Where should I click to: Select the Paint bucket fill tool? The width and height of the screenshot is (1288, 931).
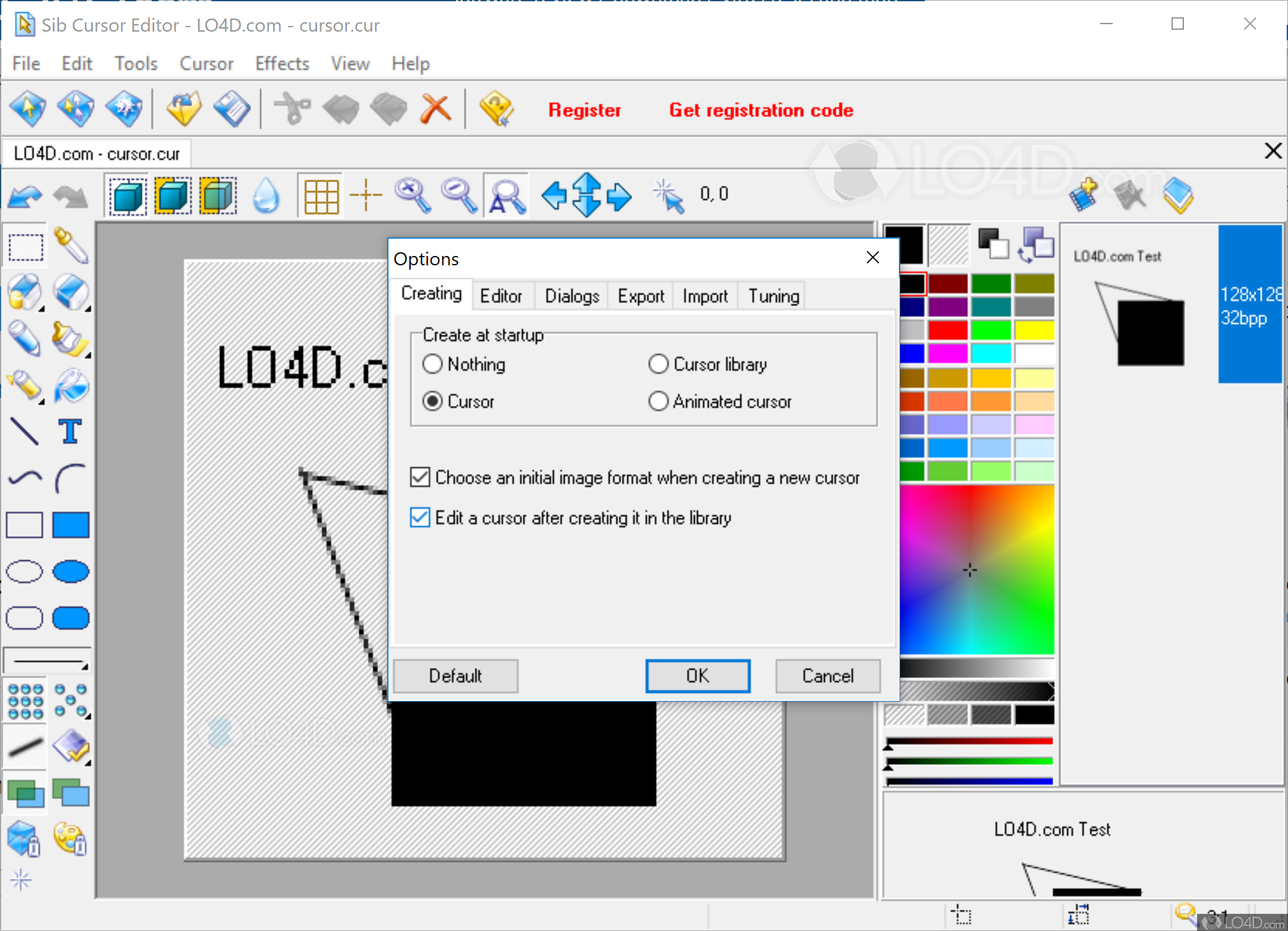tap(71, 386)
